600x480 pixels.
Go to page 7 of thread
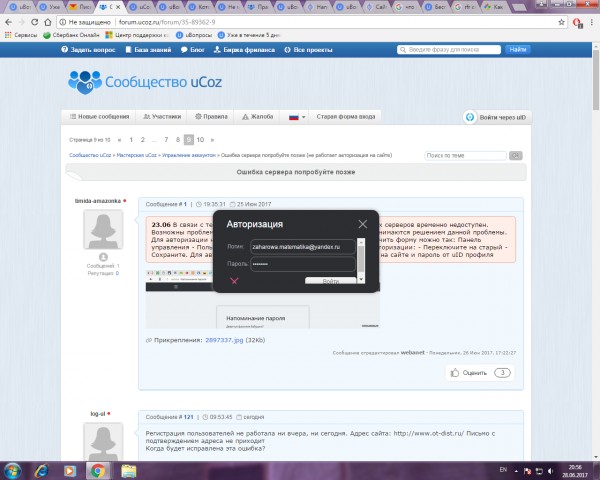(166, 140)
